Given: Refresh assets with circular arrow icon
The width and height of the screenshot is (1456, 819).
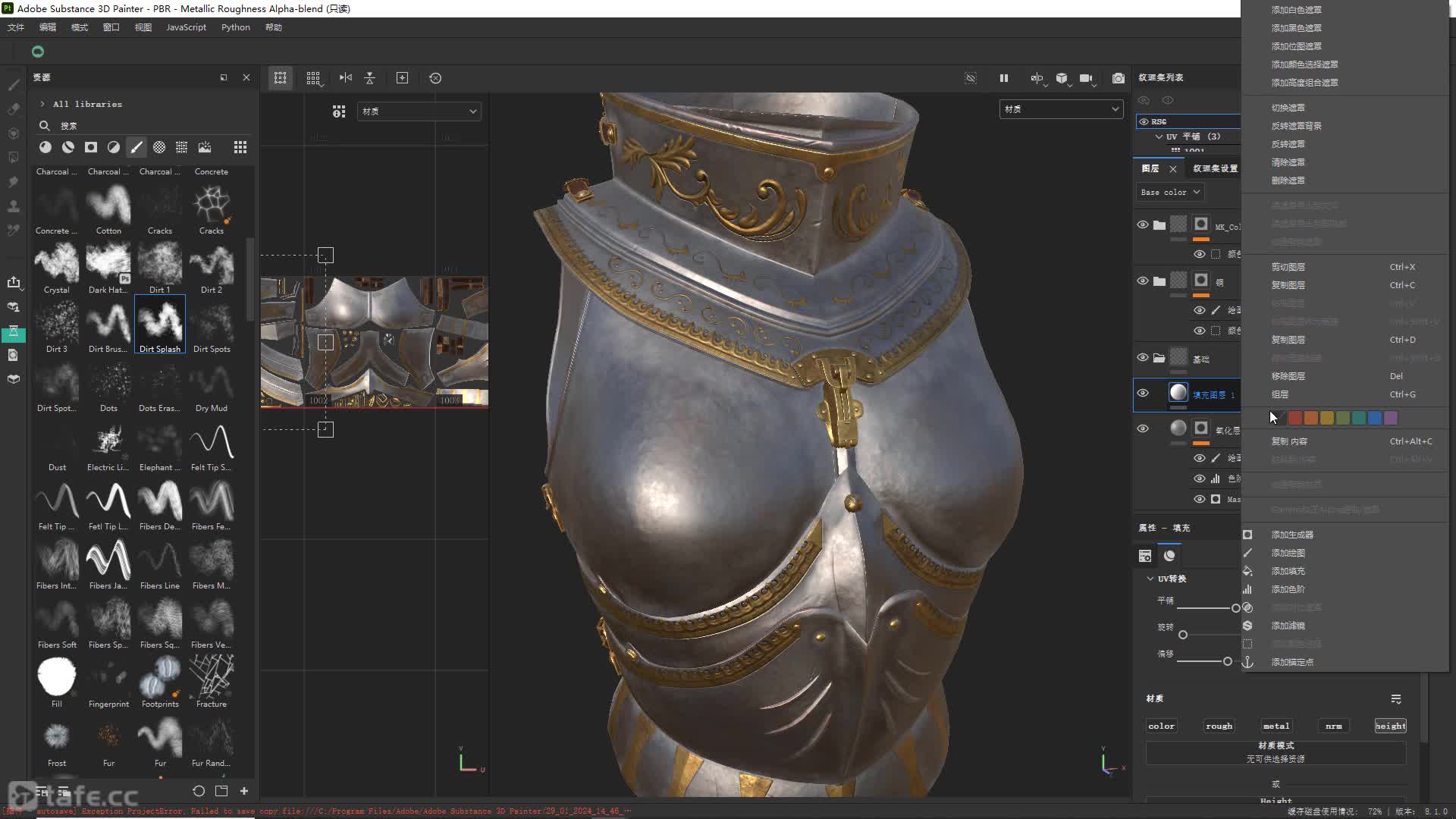Looking at the screenshot, I should point(199,791).
